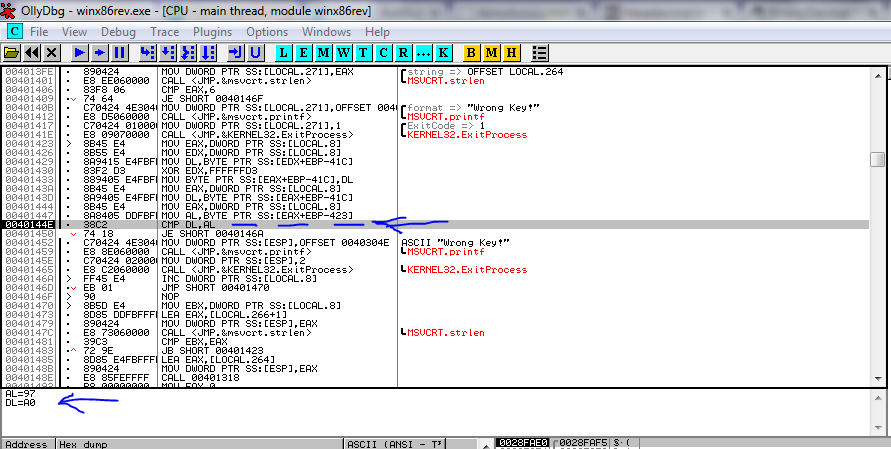The image size is (891, 449).
Task: Click address 004013FE in disassembly
Action: [x=30, y=72]
